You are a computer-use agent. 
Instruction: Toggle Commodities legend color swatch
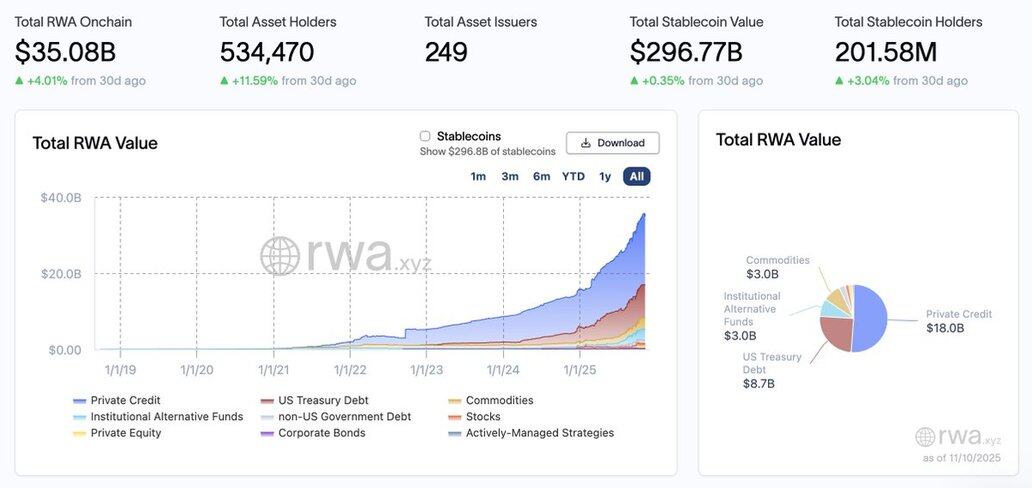(455, 401)
